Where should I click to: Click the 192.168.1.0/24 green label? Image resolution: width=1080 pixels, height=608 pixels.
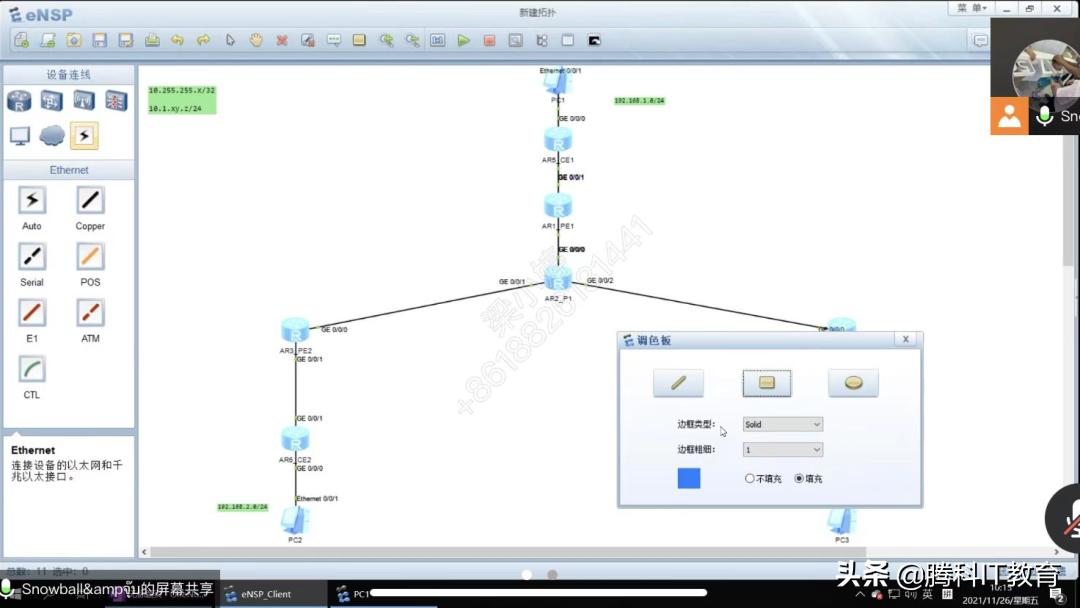[639, 101]
